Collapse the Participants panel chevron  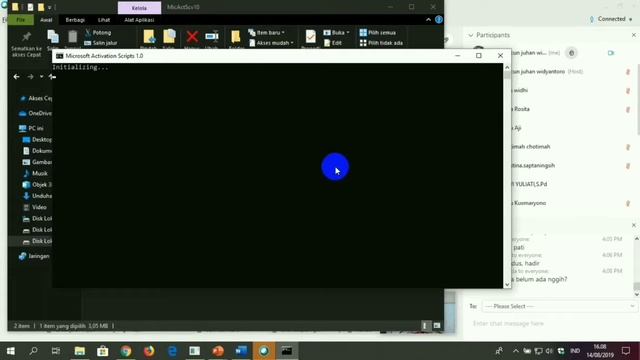471,35
